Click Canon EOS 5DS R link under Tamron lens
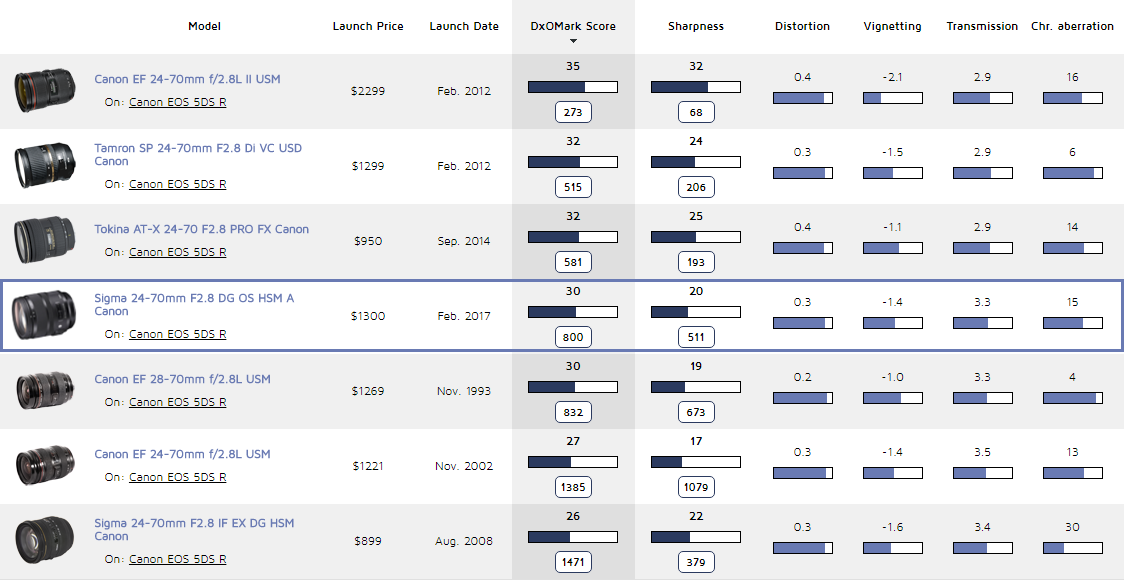 click(177, 184)
